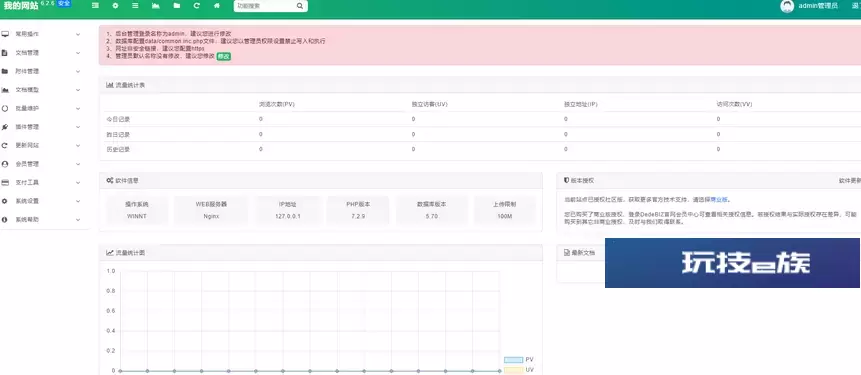Click the 独立访客(UV) column header

pos(429,104)
